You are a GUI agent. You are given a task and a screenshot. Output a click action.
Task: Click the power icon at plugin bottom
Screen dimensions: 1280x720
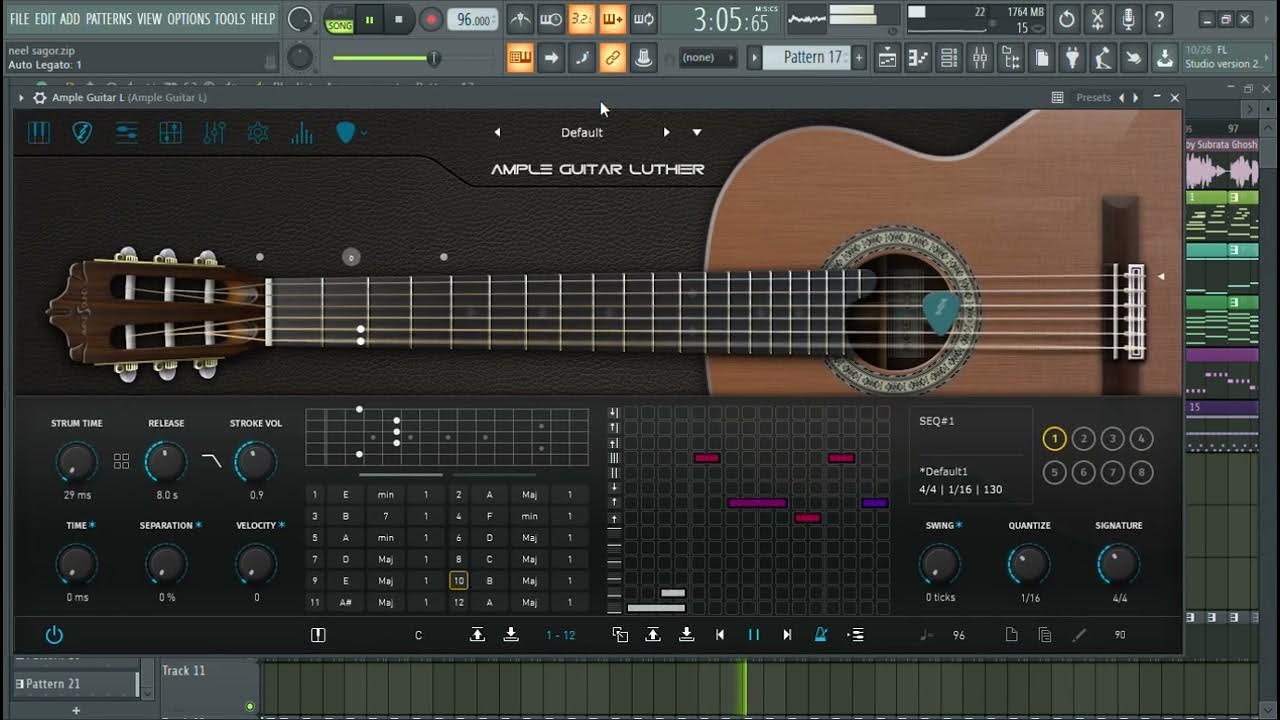pyautogui.click(x=54, y=635)
